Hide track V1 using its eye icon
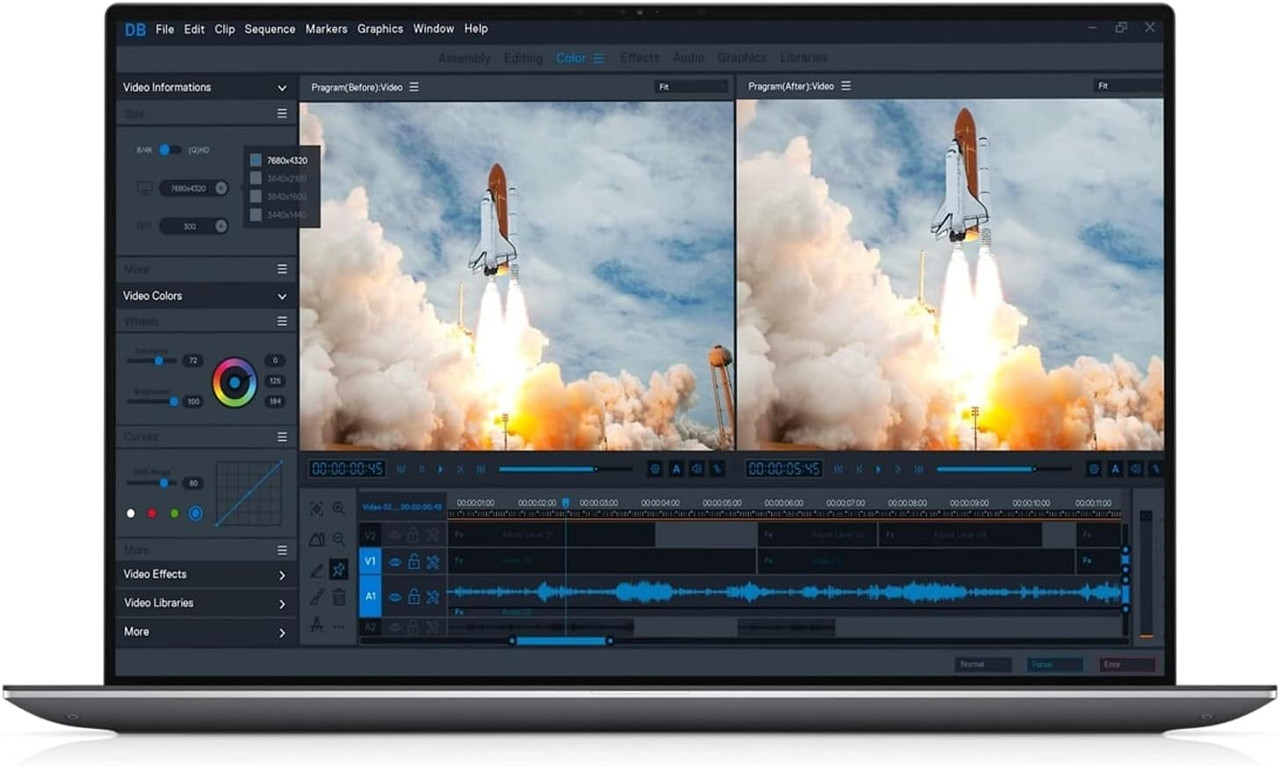 tap(395, 562)
